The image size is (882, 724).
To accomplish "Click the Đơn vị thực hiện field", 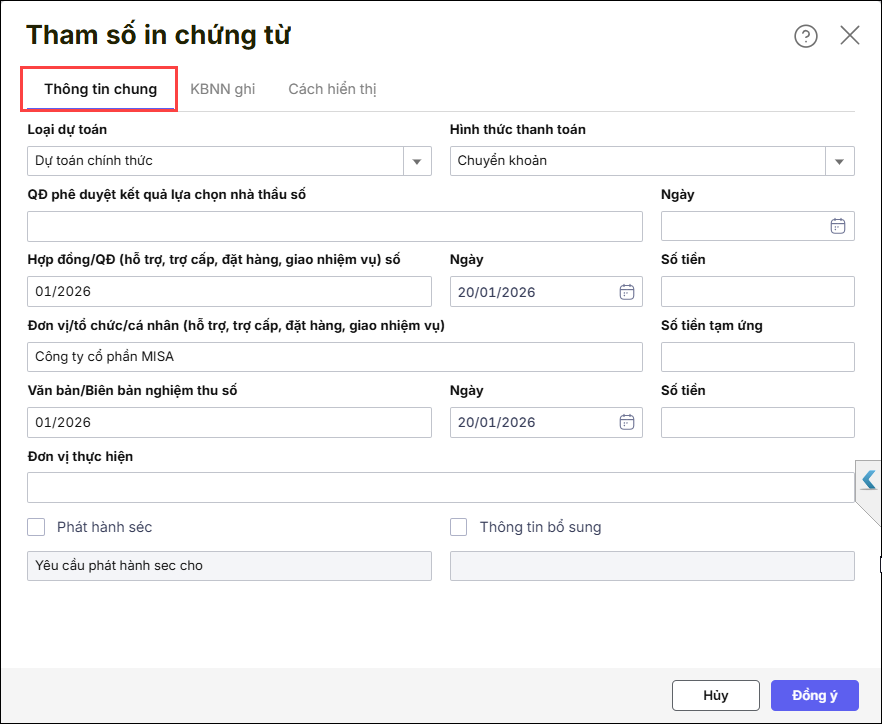I will click(x=440, y=487).
